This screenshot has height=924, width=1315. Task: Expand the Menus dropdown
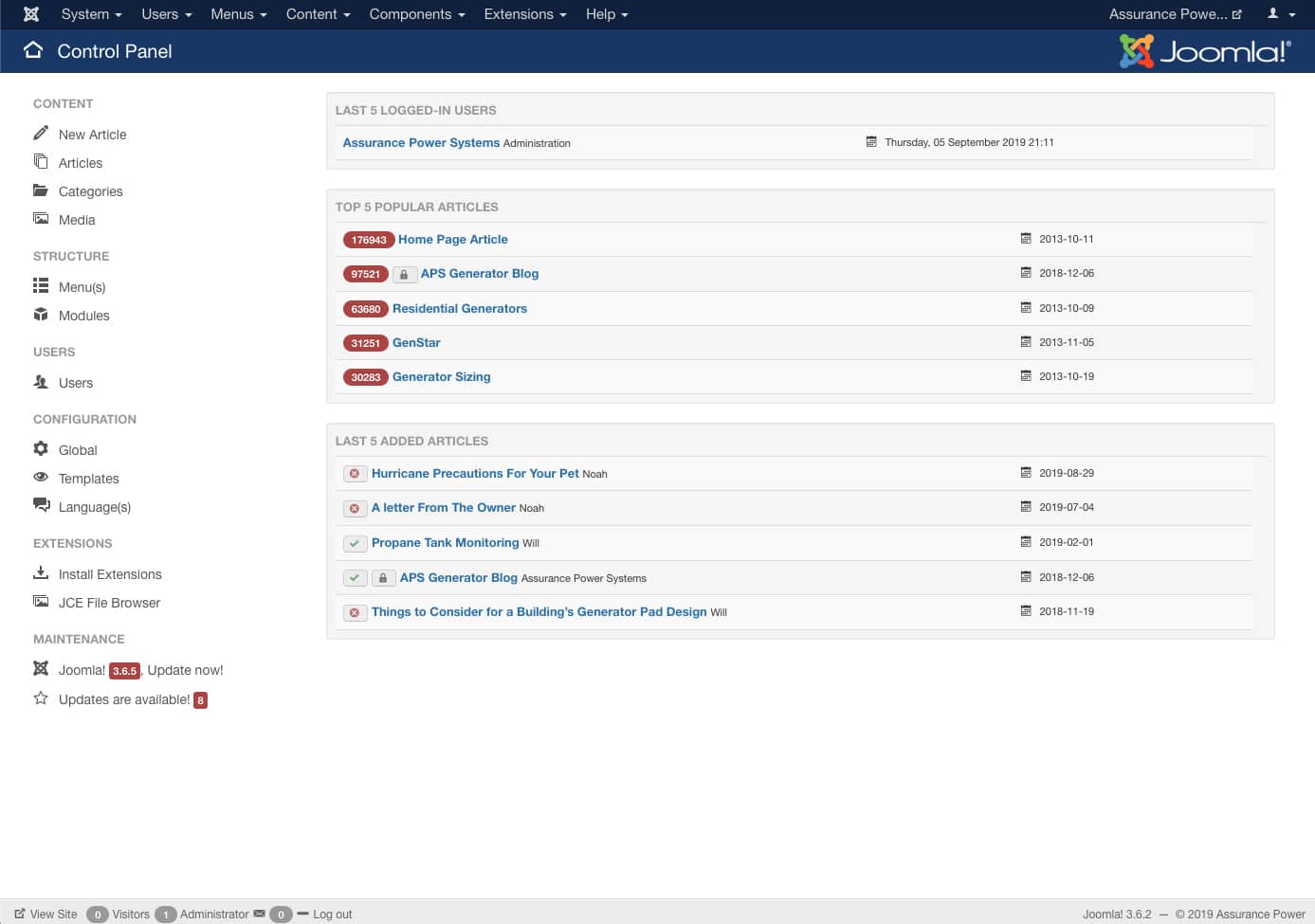point(238,14)
